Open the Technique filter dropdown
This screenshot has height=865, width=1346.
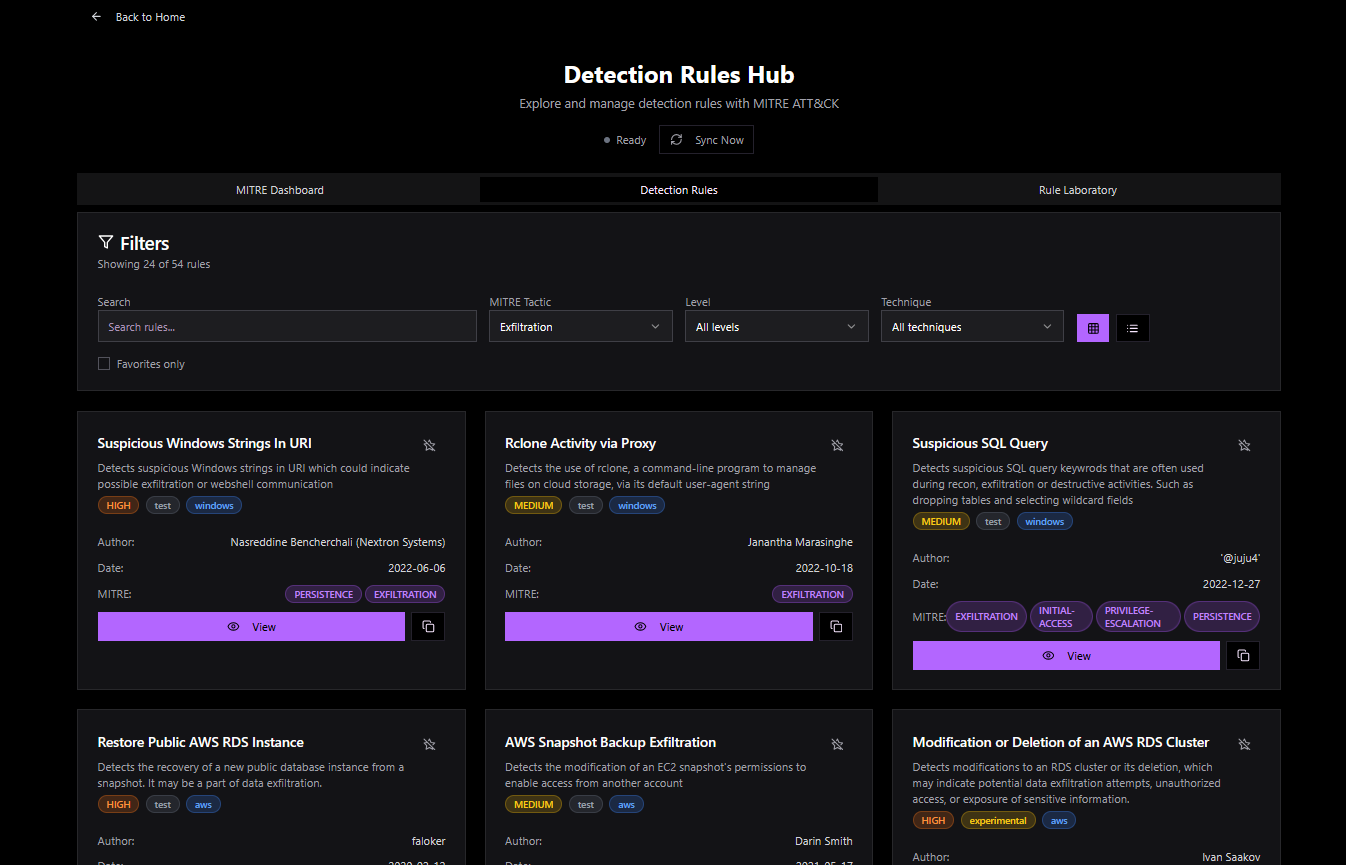pyautogui.click(x=972, y=327)
